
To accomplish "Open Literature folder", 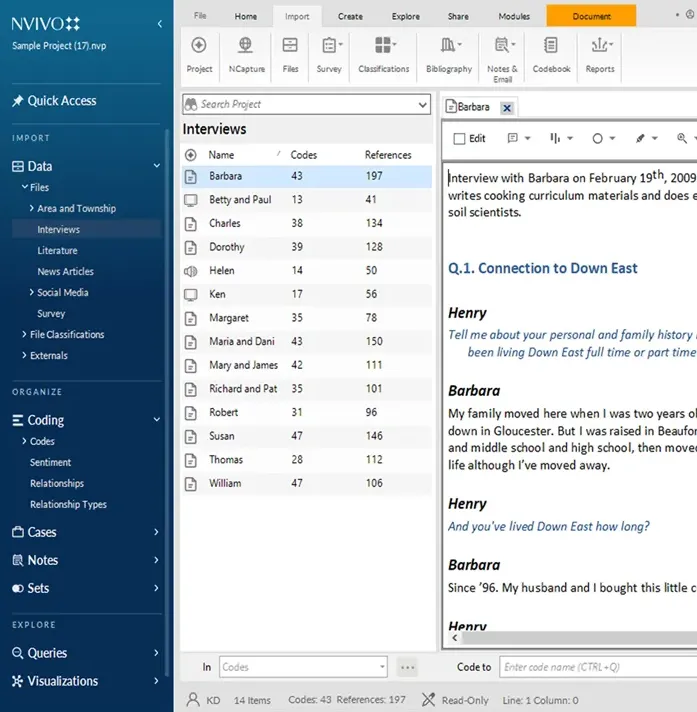I will point(57,250).
